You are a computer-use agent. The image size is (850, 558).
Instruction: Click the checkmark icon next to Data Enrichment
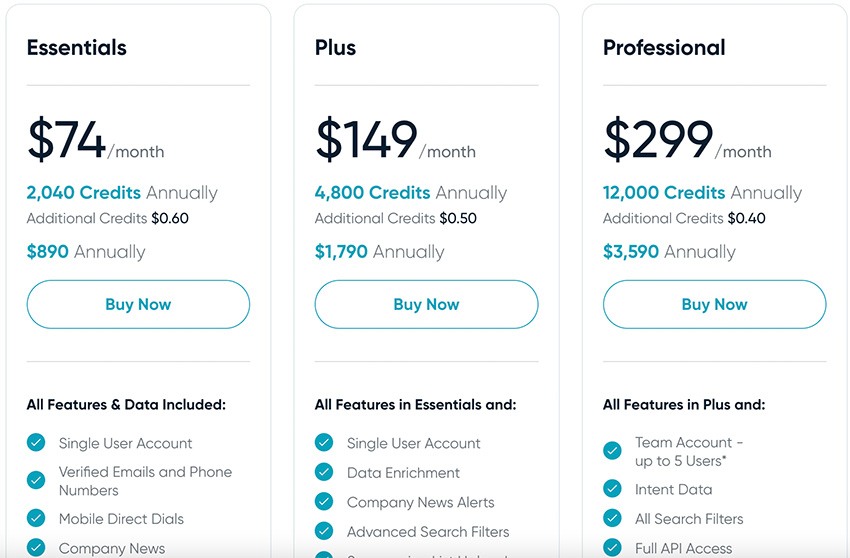coord(324,472)
